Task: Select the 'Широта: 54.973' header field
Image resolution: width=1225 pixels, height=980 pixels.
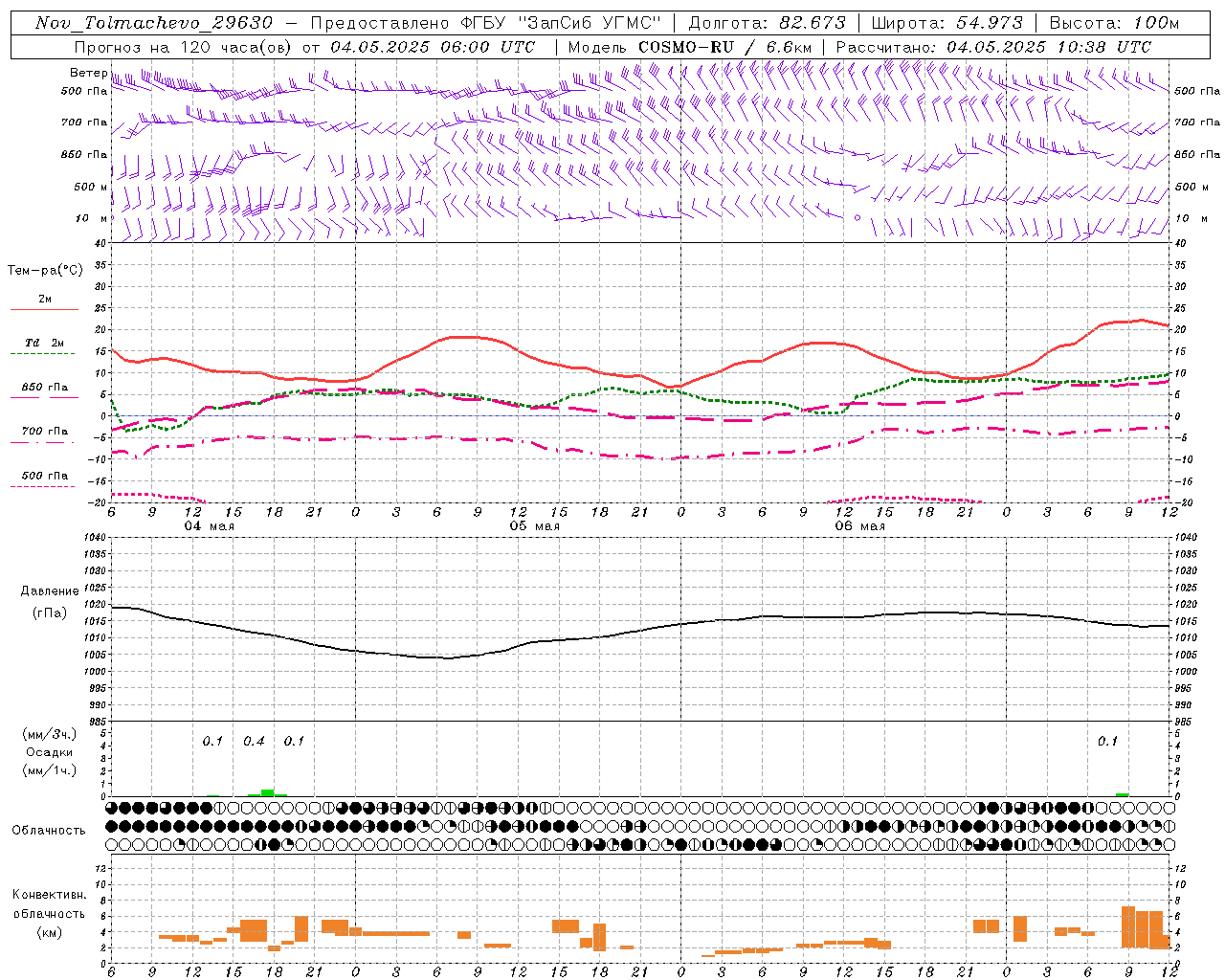Action: pos(947,23)
